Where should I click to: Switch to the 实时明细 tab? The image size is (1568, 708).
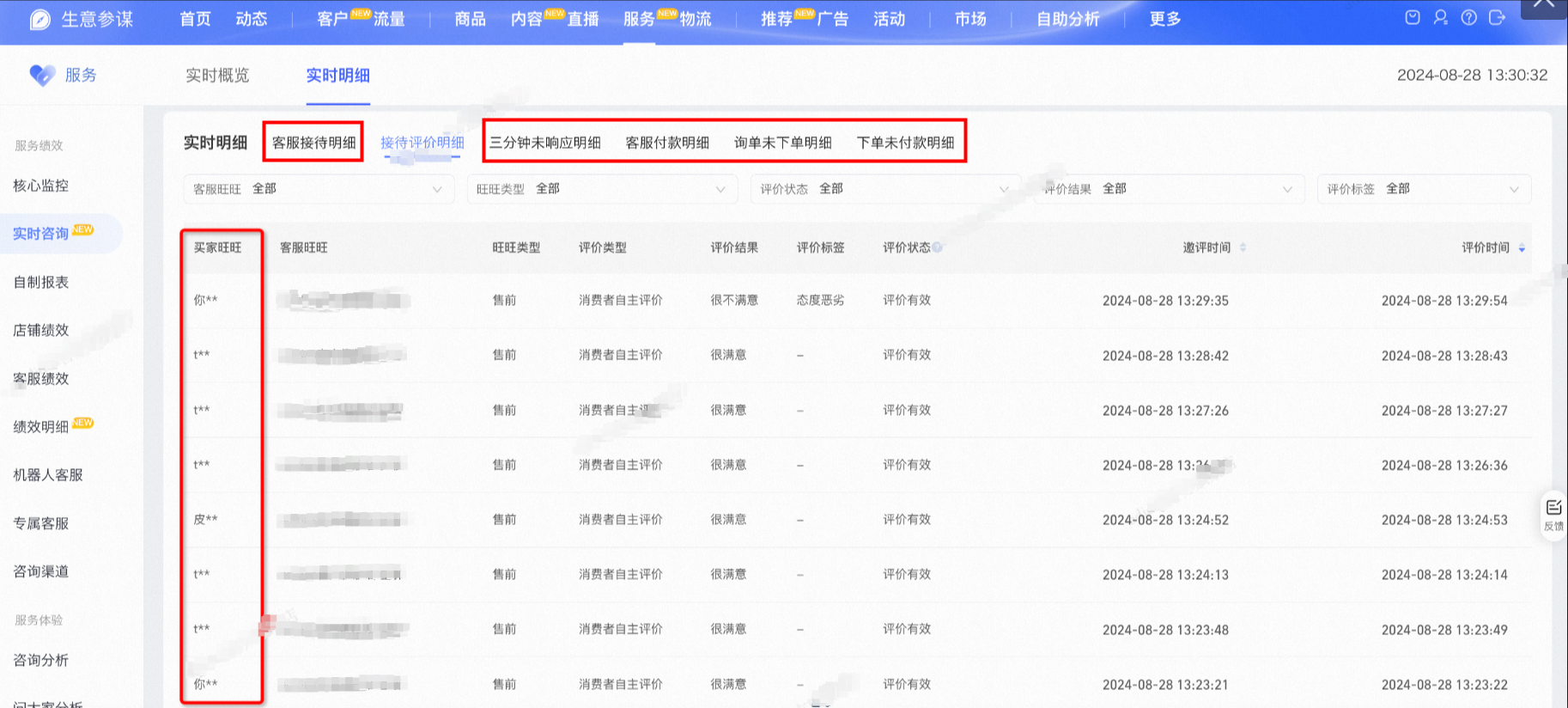tap(338, 76)
